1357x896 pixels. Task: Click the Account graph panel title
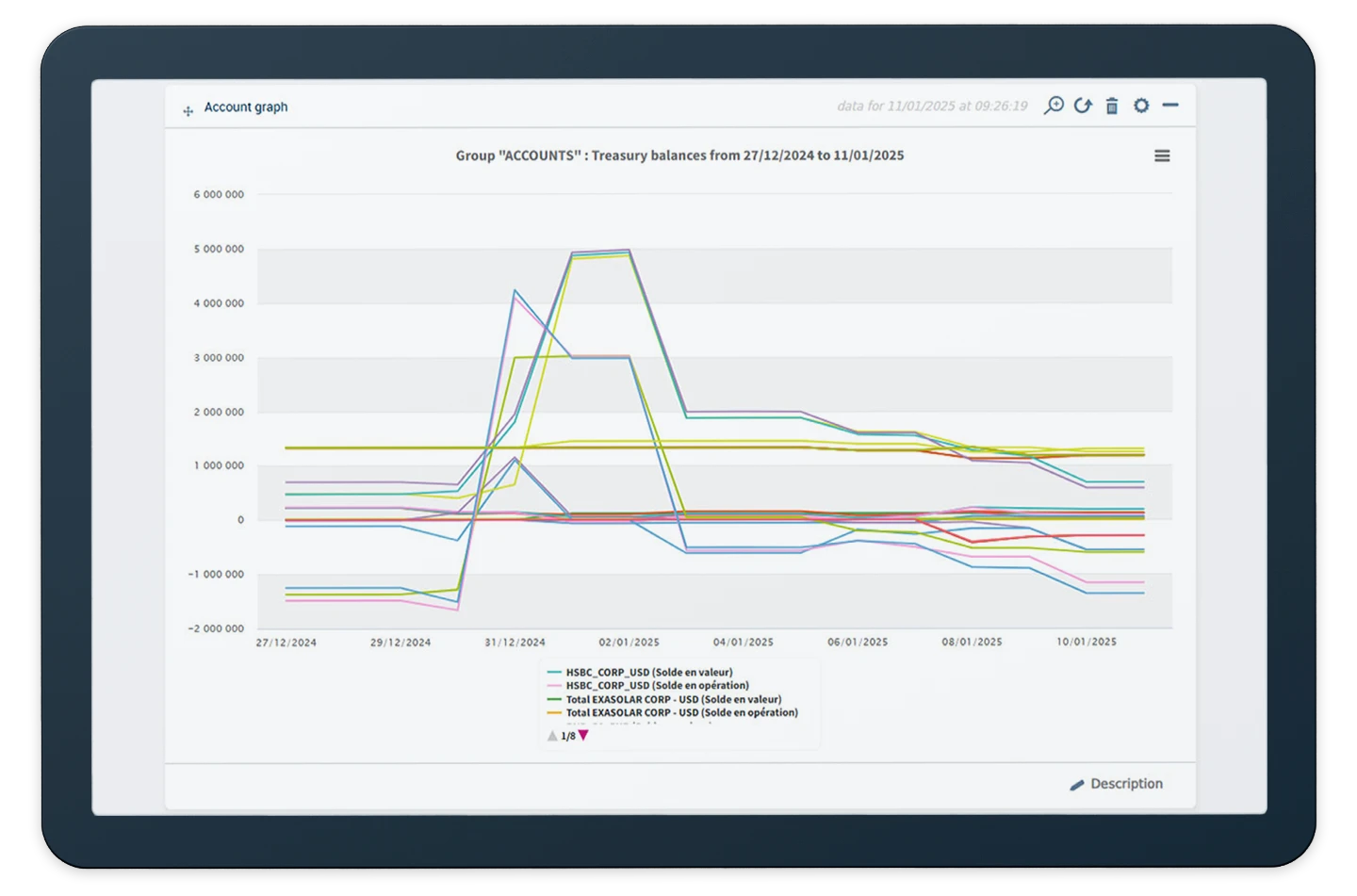pos(246,107)
